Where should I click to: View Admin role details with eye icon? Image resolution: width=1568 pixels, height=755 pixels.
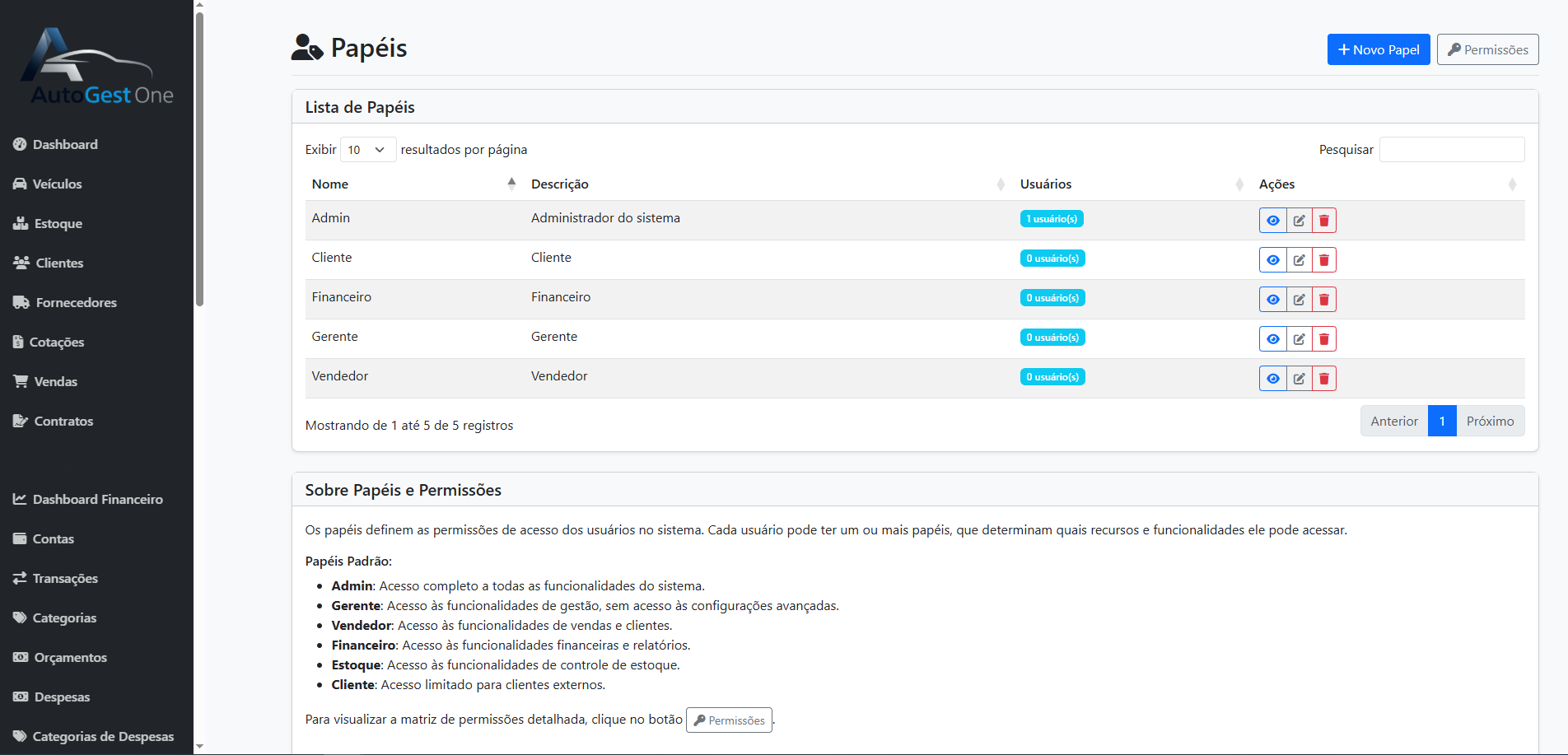[x=1272, y=221]
